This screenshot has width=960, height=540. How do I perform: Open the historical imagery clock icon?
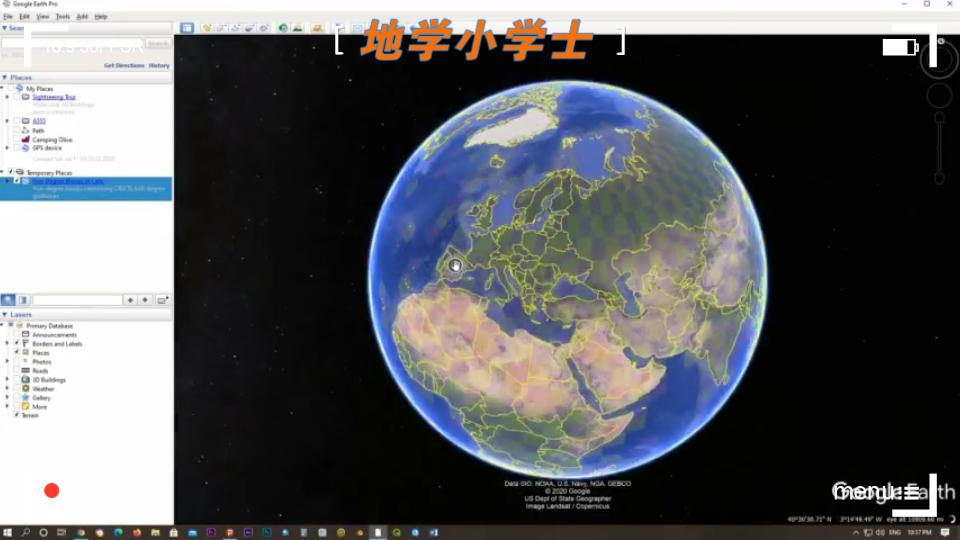(x=283, y=28)
